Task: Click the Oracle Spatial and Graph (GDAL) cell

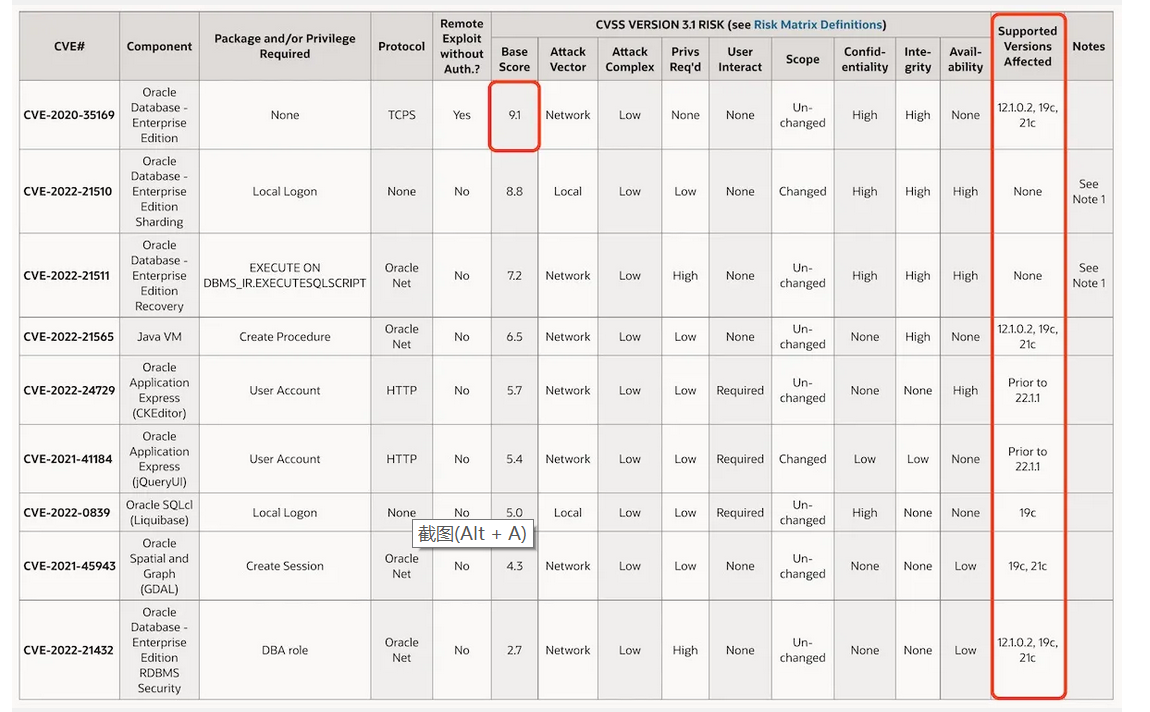Action: pos(159,566)
